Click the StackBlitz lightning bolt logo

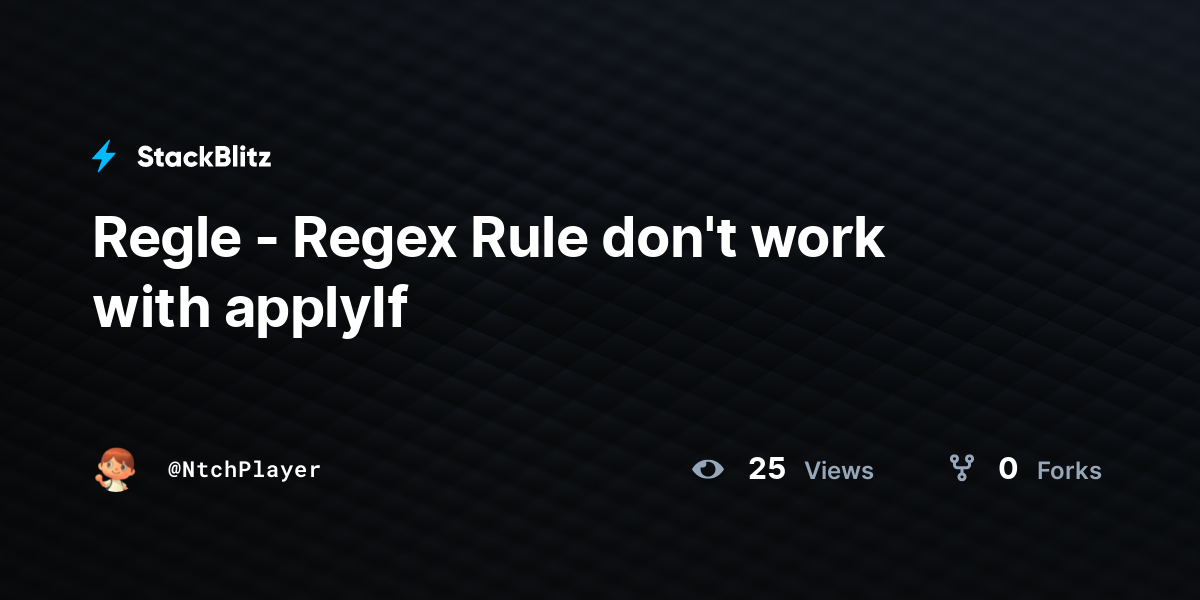[x=104, y=156]
